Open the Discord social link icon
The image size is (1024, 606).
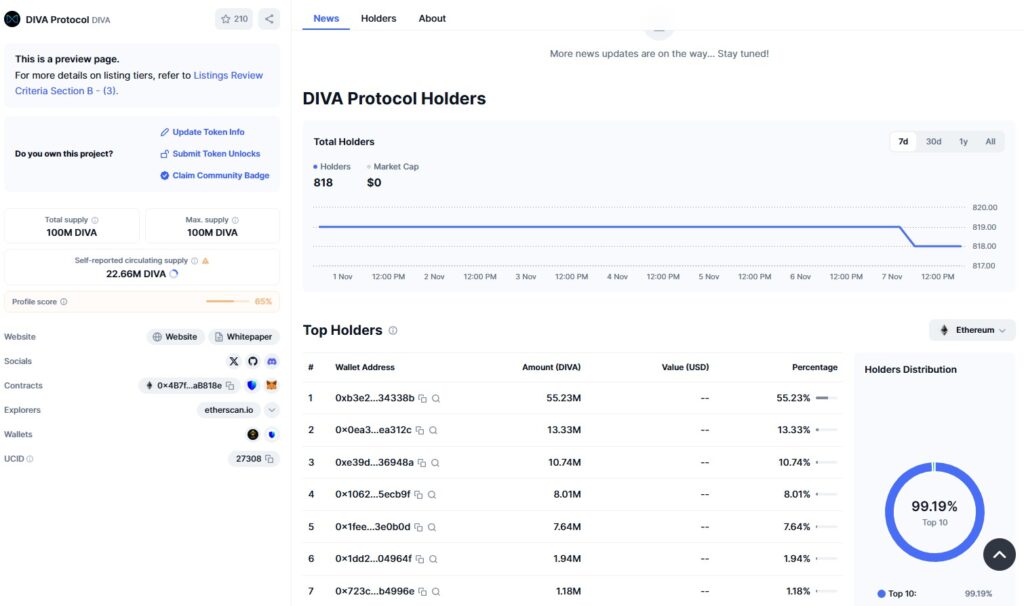(272, 361)
